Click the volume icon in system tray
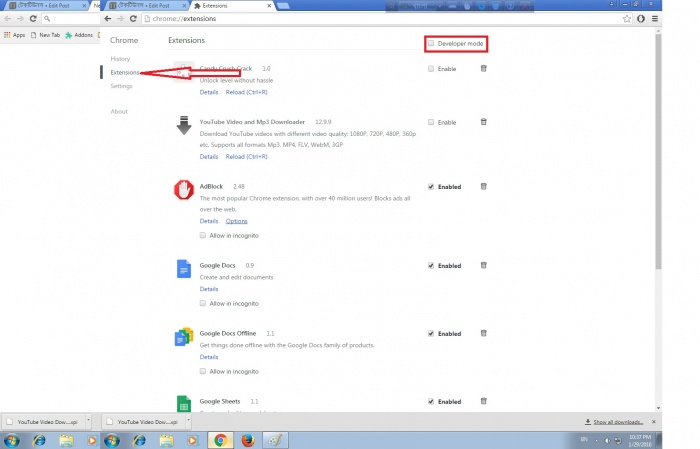Image resolution: width=700 pixels, height=449 pixels. pos(608,441)
